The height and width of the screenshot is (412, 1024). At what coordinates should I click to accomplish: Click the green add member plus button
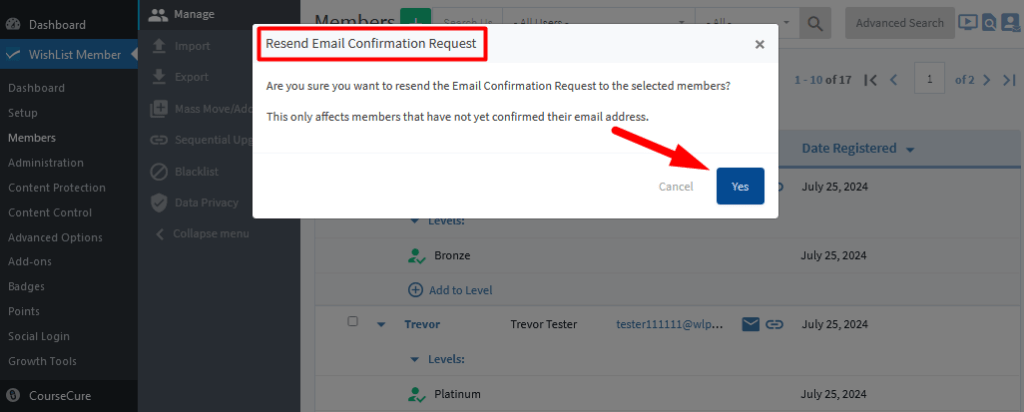click(415, 20)
